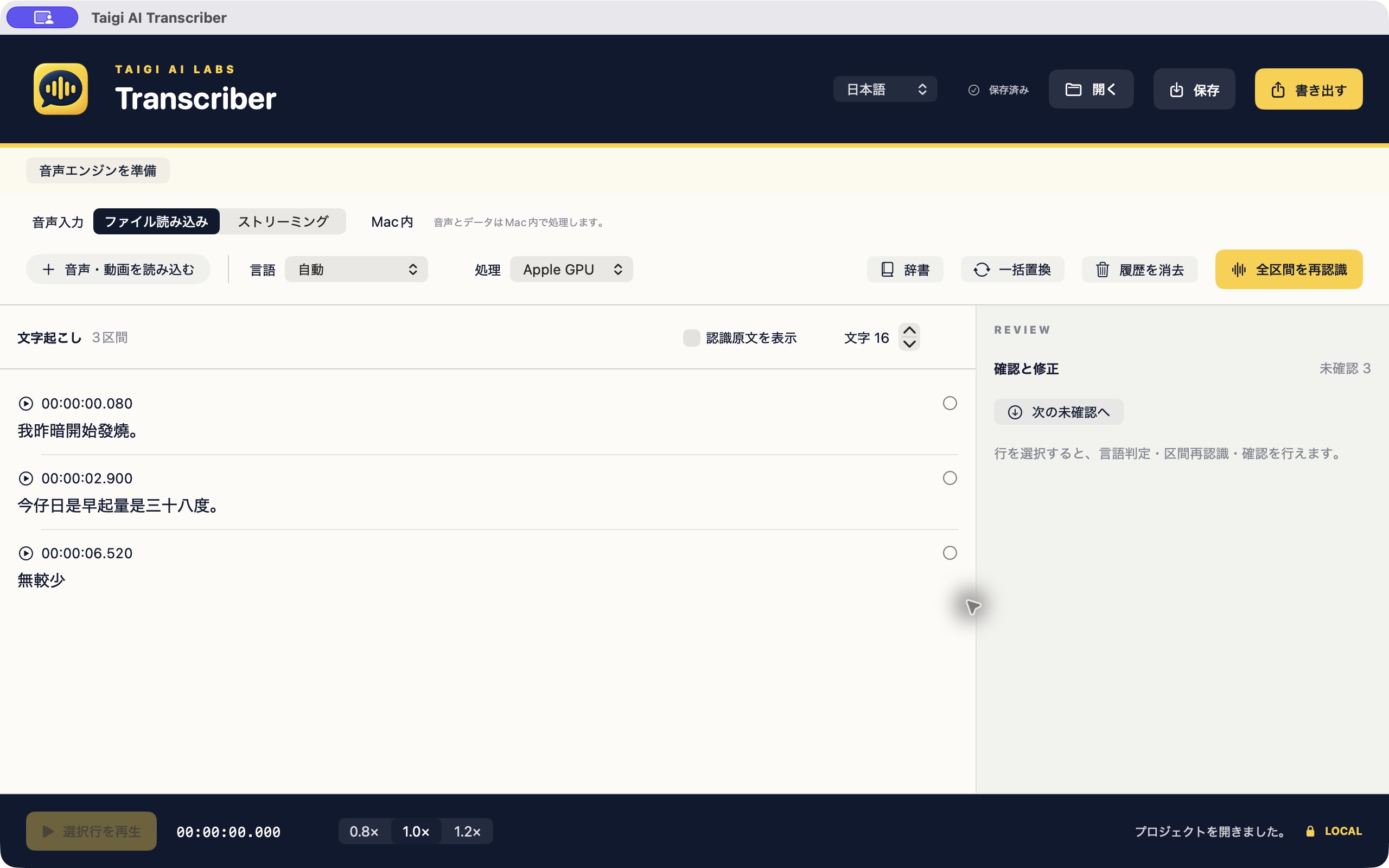The height and width of the screenshot is (868, 1389).
Task: Increase 文字 font size with up arrow
Action: 909,330
